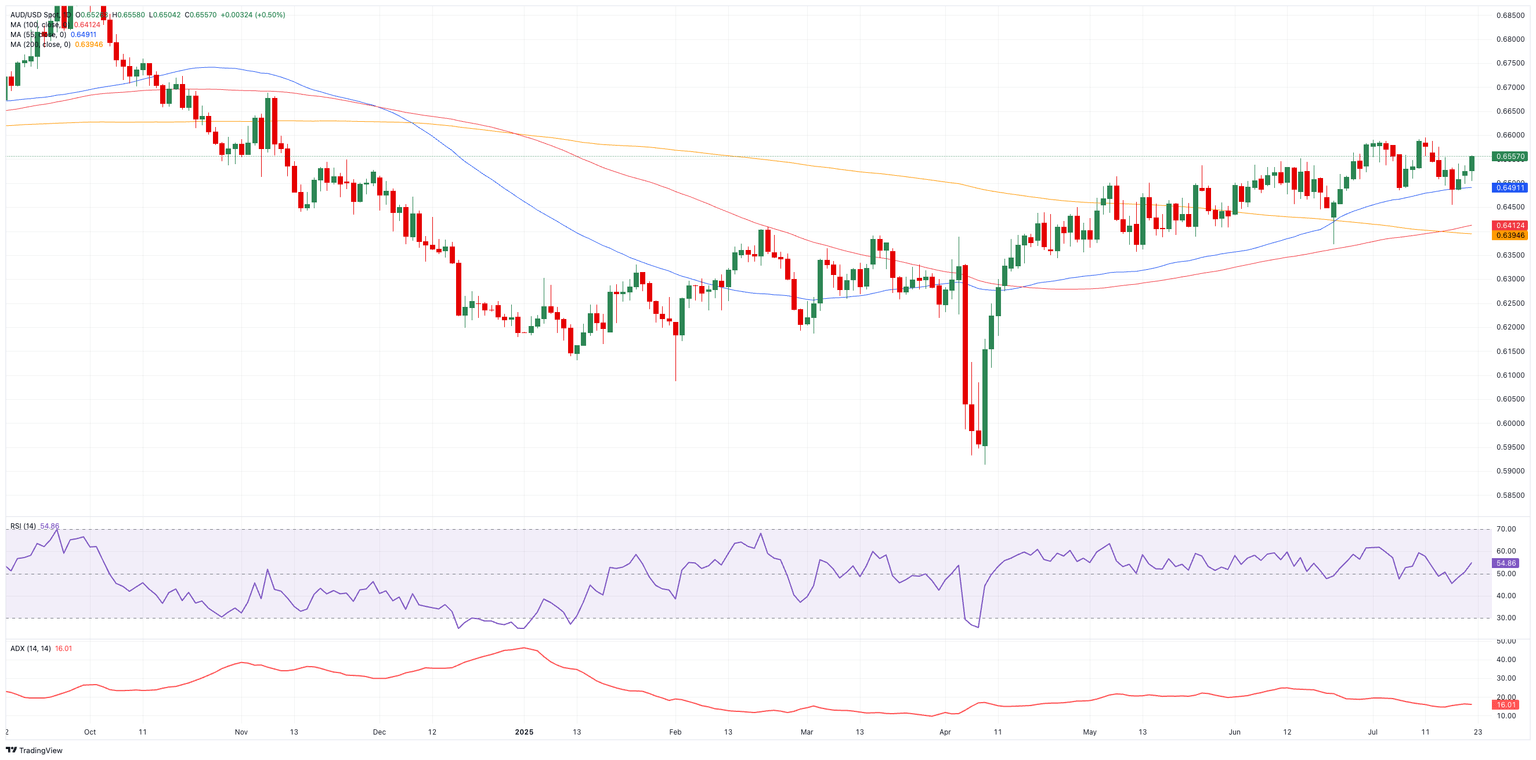Click the red 0.64124 MA price tag

[1509, 226]
